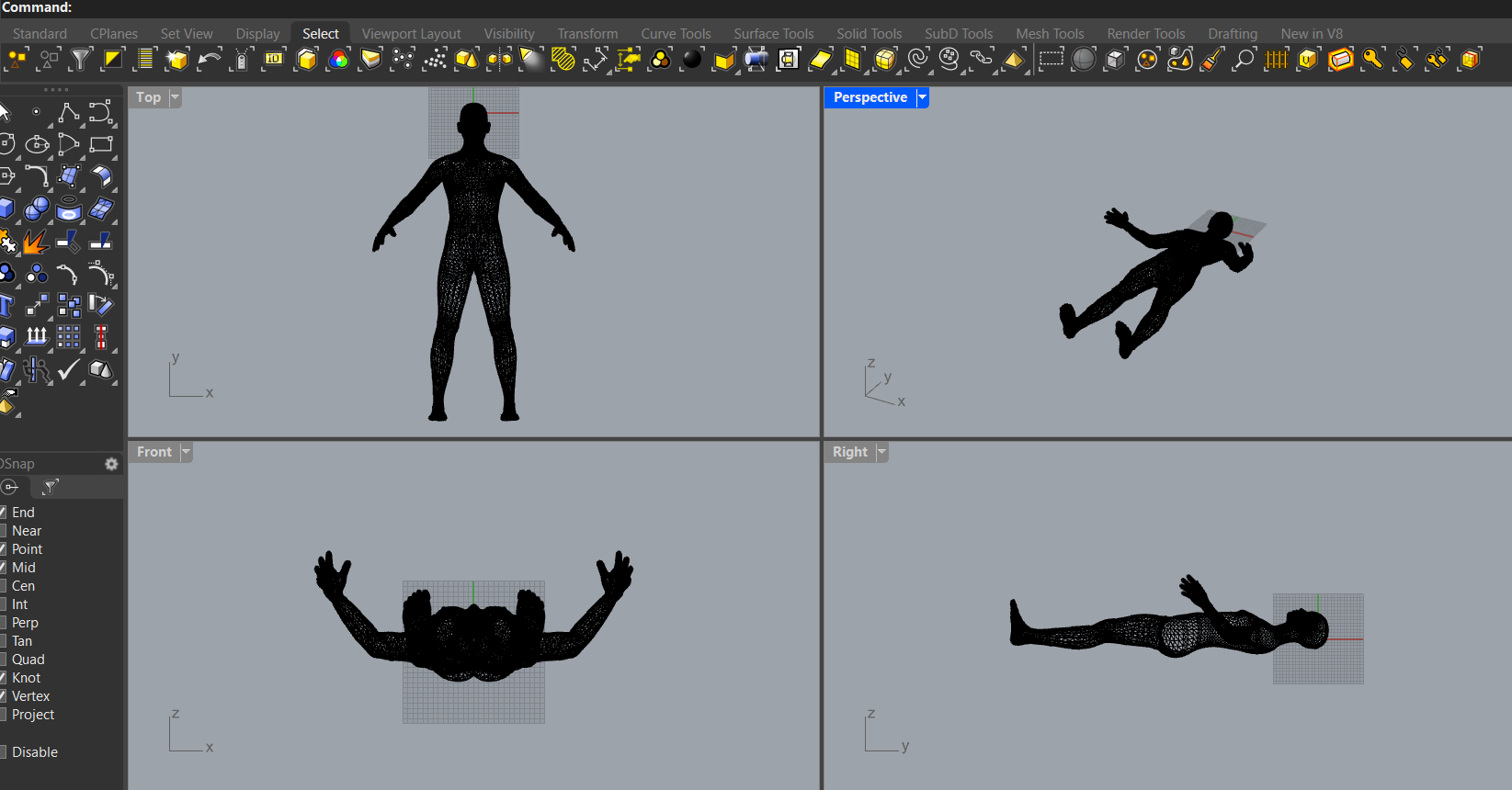Toggle the Perp object snap checkbox
Screen dimensions: 1512x790
[3, 622]
